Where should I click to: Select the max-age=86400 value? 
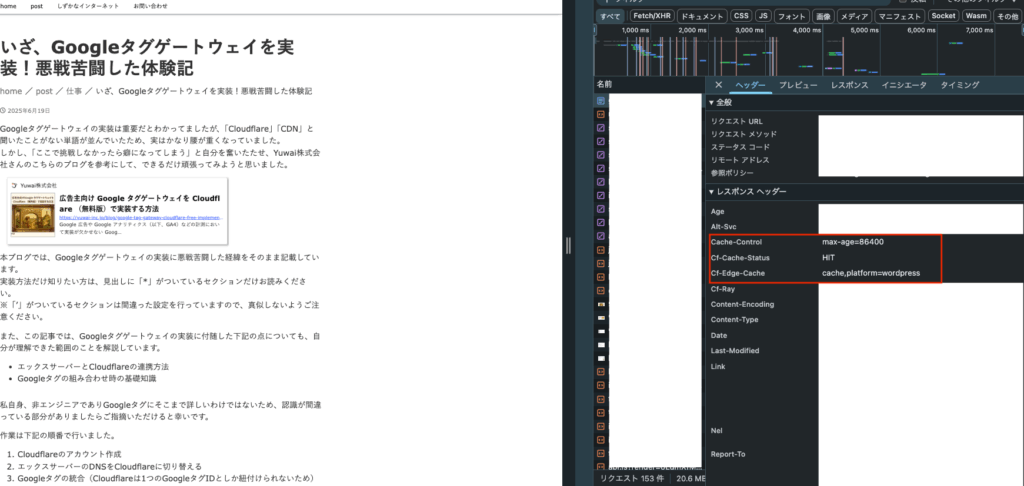click(853, 242)
